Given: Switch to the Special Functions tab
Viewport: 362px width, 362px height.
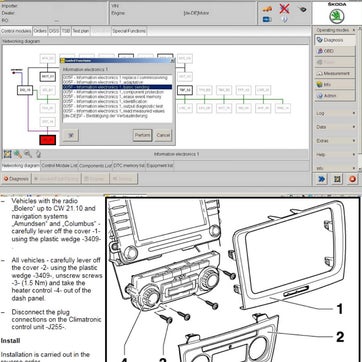Looking at the screenshot, I should coord(129,31).
